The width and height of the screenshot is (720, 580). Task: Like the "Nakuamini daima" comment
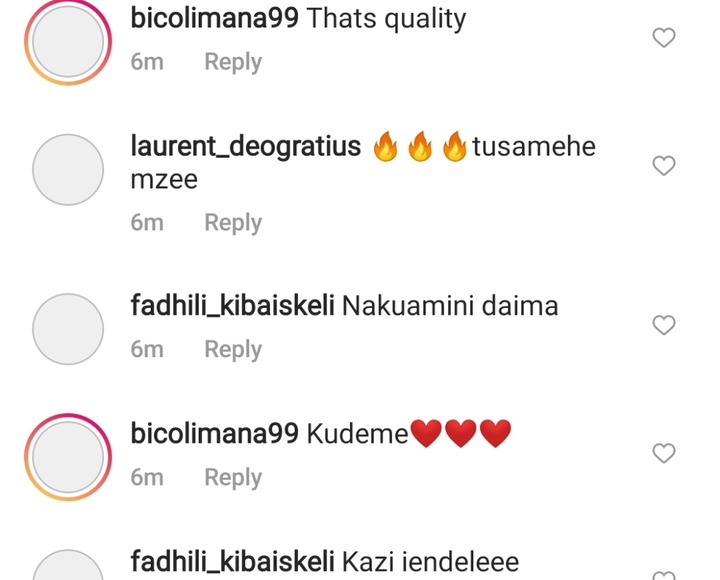(x=664, y=325)
